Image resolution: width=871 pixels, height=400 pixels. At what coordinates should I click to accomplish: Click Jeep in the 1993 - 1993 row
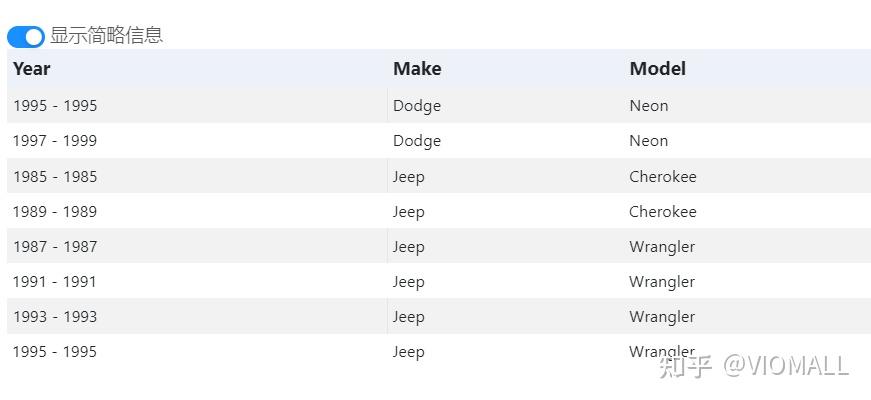tap(409, 317)
